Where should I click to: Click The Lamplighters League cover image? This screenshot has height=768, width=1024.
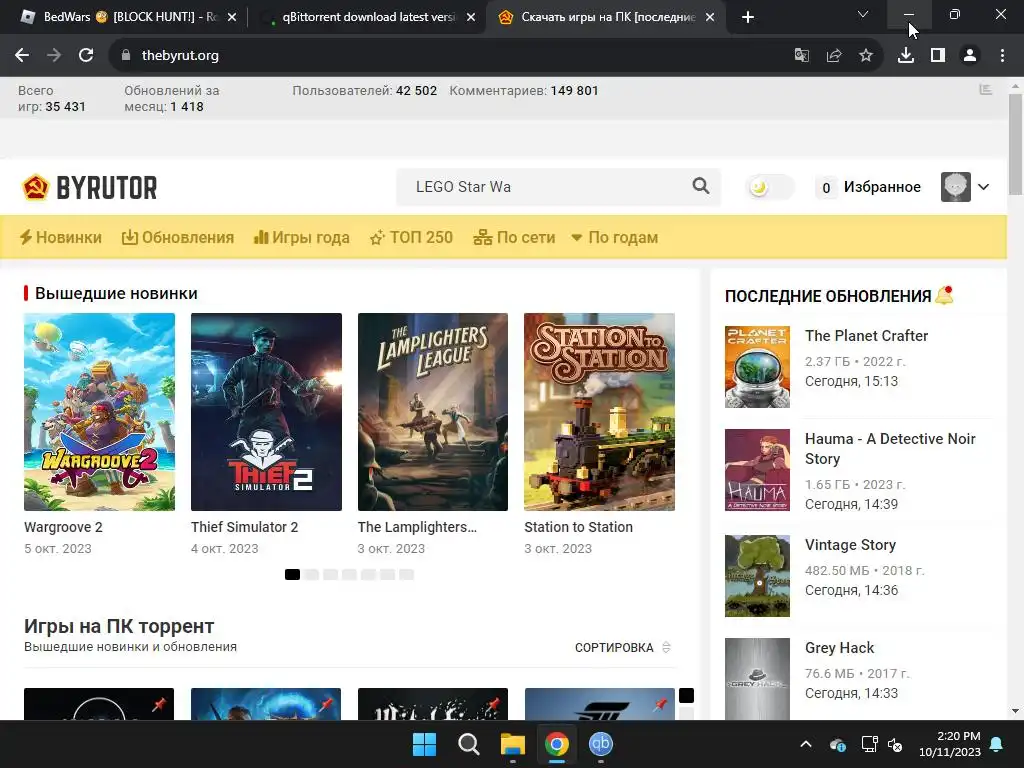coord(433,412)
